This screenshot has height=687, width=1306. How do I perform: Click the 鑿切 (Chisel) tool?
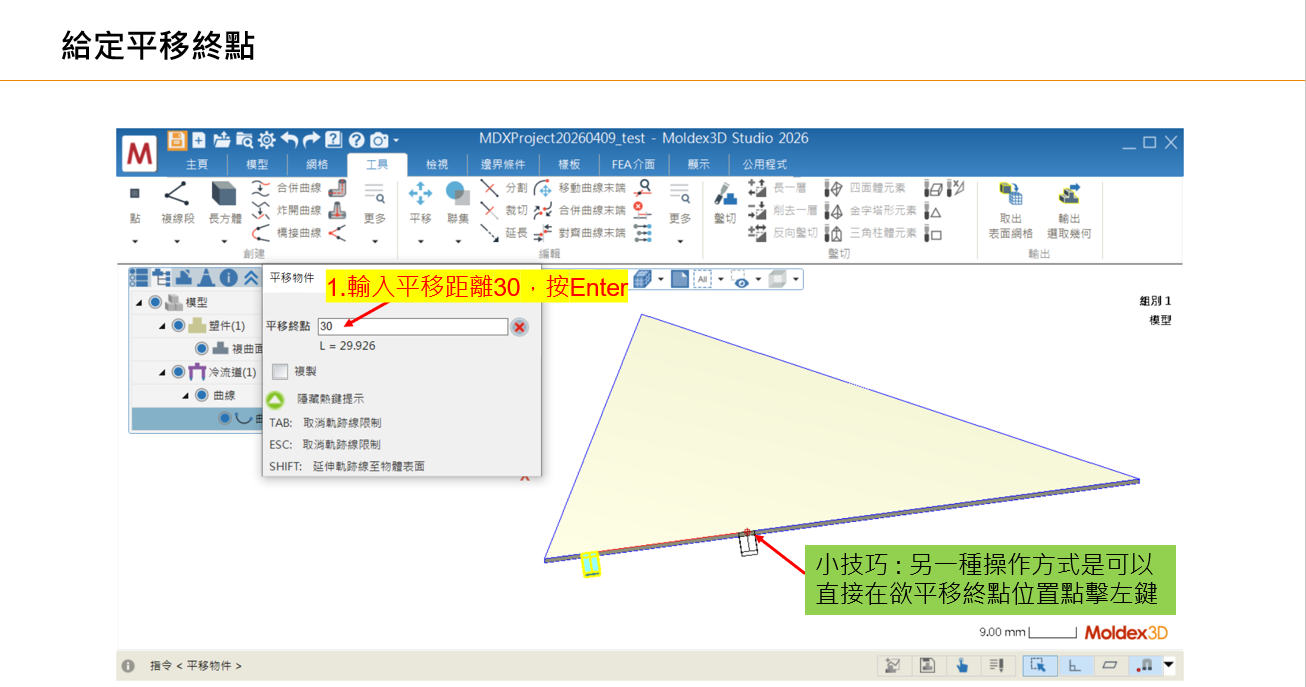click(725, 205)
